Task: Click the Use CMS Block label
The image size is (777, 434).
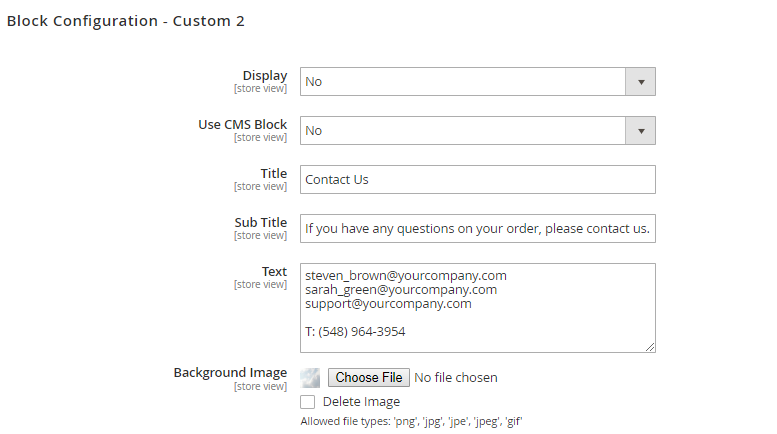Action: [243, 125]
